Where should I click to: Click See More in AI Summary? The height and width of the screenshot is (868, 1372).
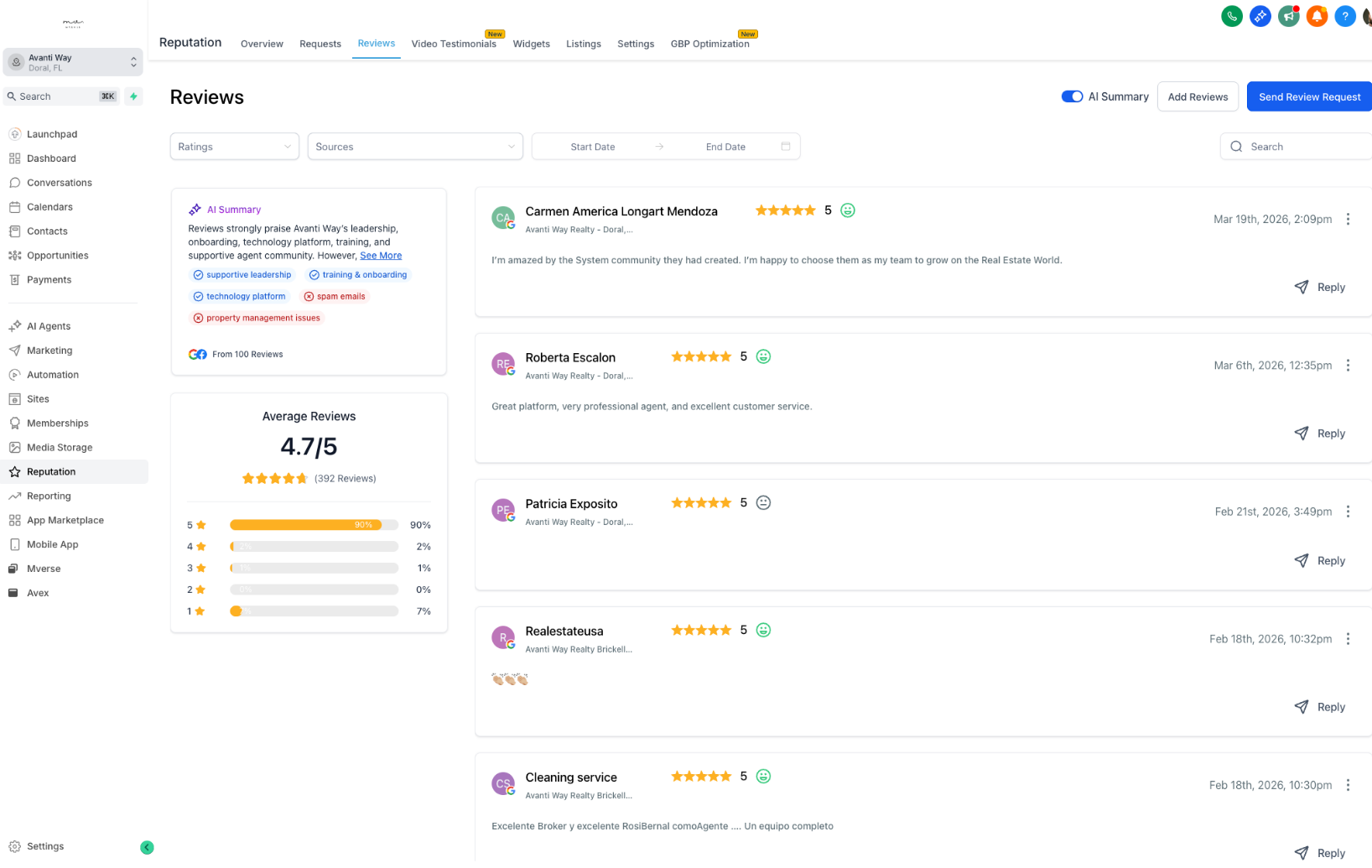381,256
